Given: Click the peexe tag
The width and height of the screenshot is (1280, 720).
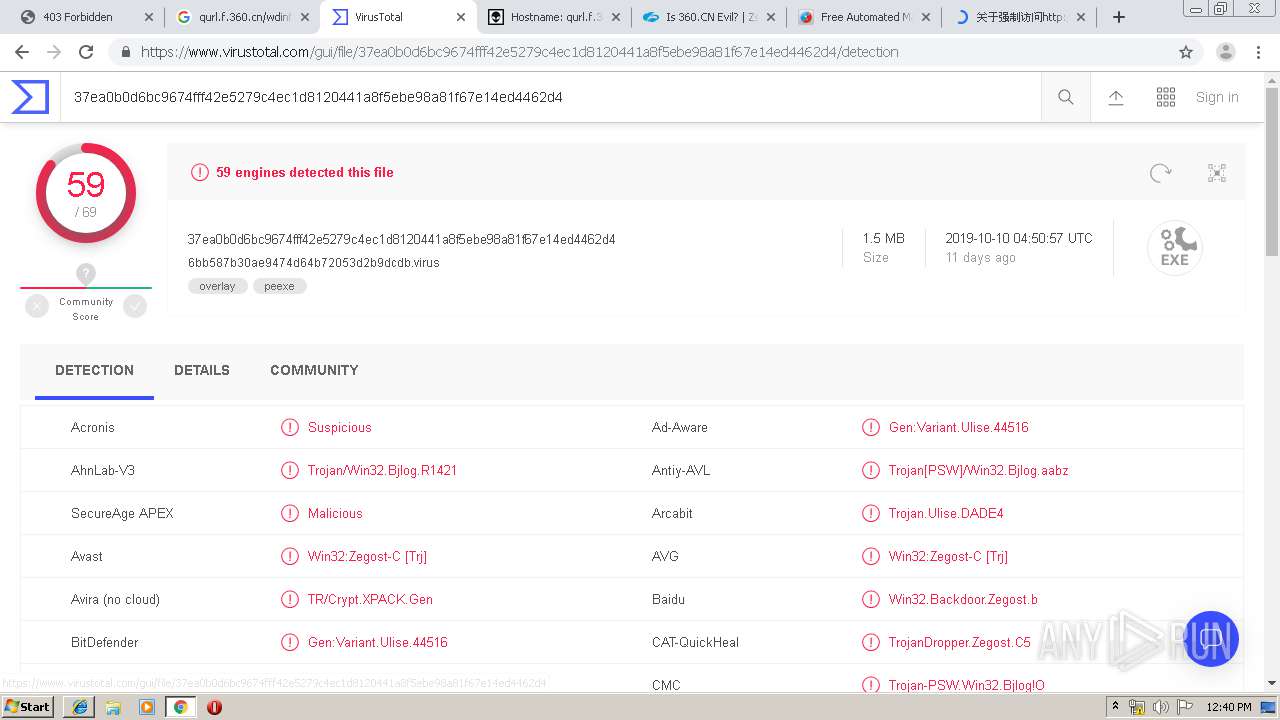Looking at the screenshot, I should (x=279, y=286).
